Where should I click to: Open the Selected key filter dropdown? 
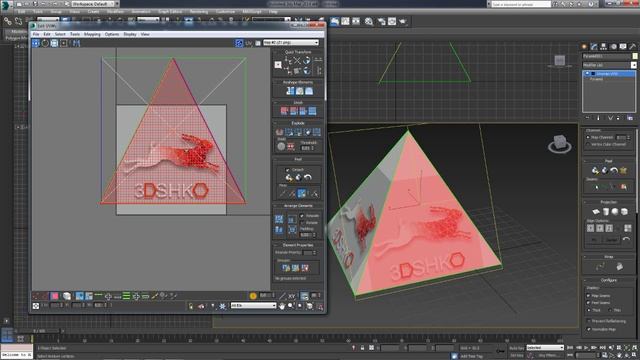click(545, 348)
